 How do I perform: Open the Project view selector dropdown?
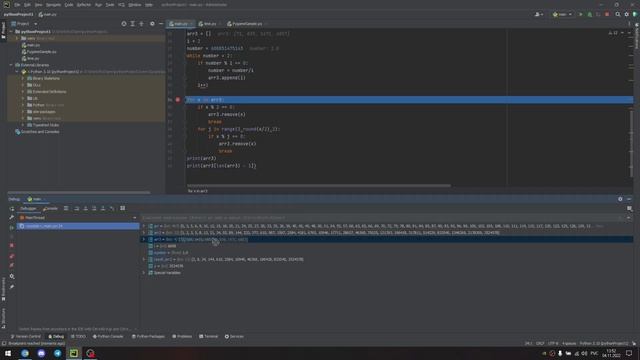24,24
